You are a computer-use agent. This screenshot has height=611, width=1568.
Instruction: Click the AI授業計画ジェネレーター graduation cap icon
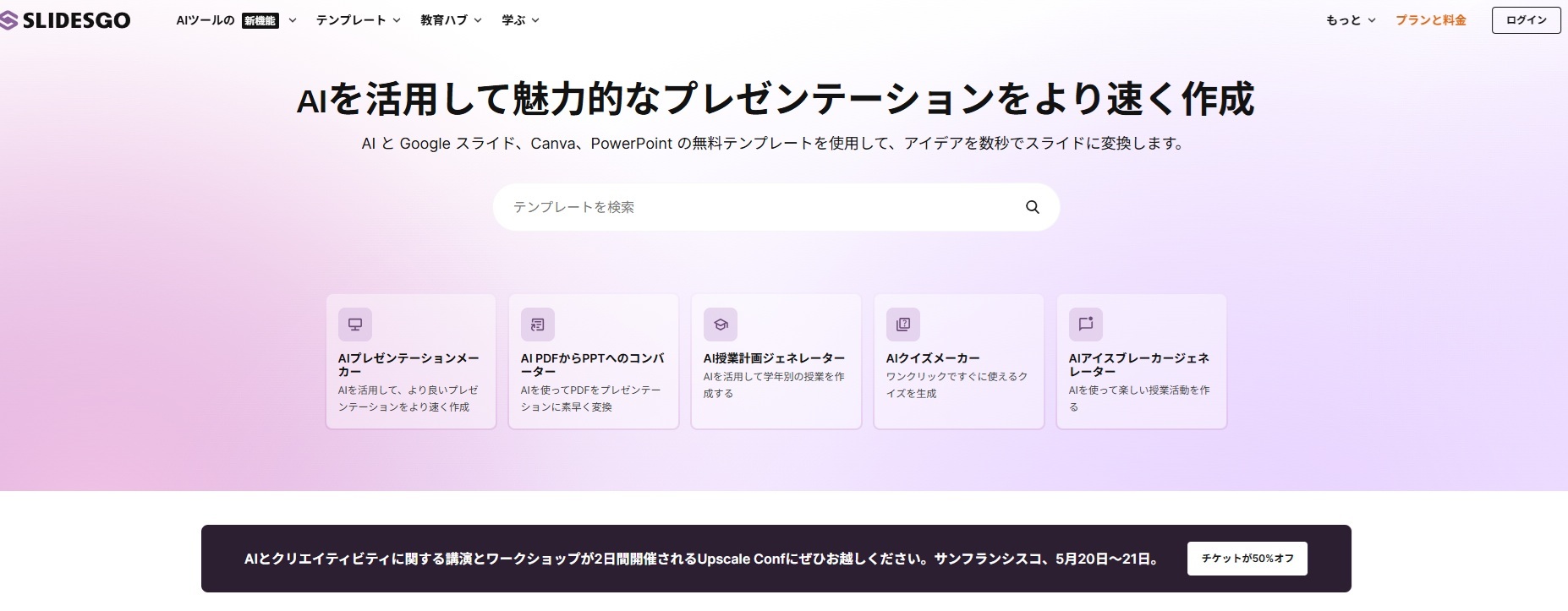[721, 325]
